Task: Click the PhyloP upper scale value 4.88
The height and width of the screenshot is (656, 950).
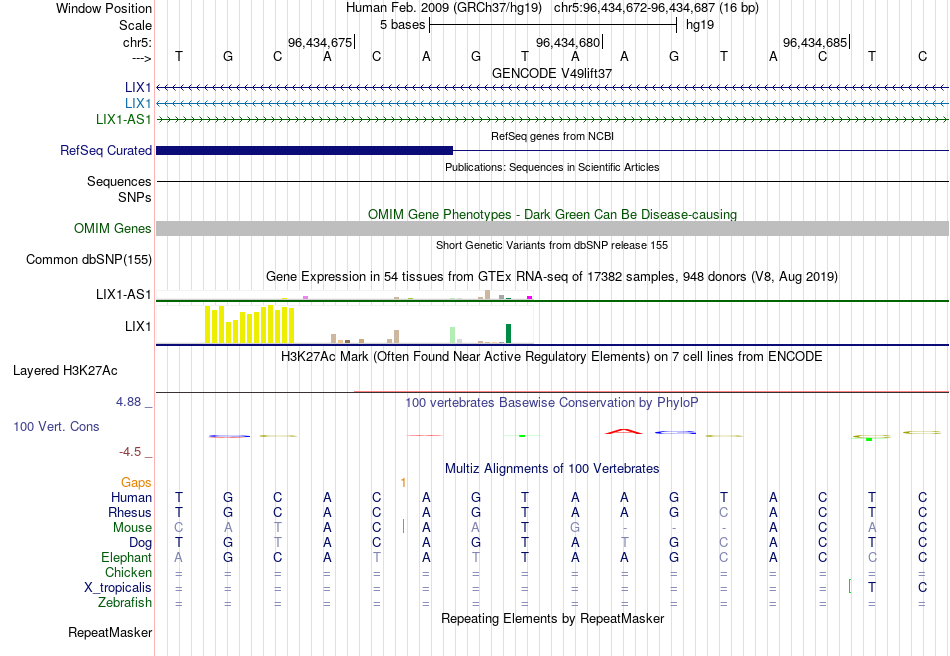Action: pyautogui.click(x=128, y=402)
